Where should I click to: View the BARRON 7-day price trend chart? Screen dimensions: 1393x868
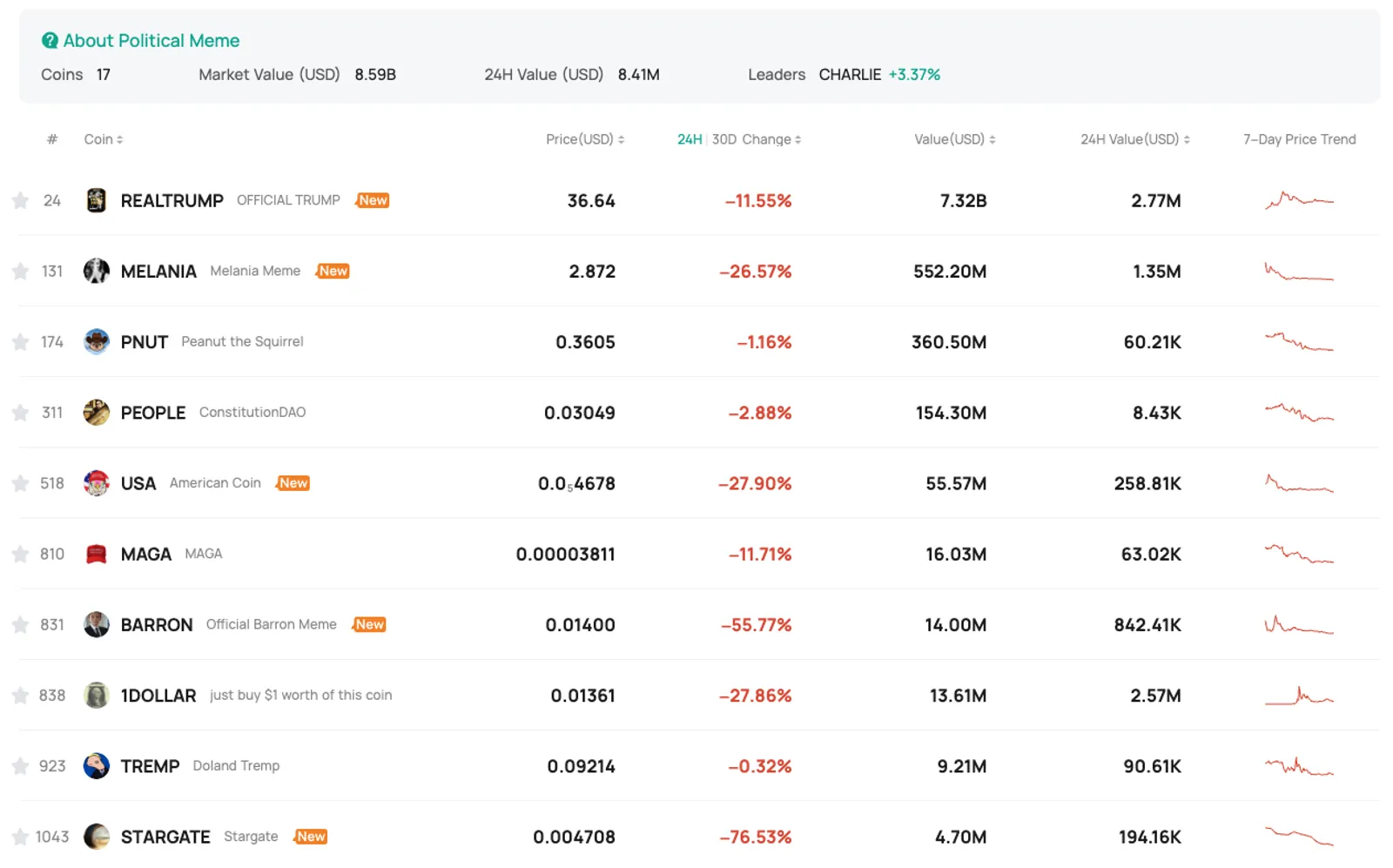(1299, 624)
